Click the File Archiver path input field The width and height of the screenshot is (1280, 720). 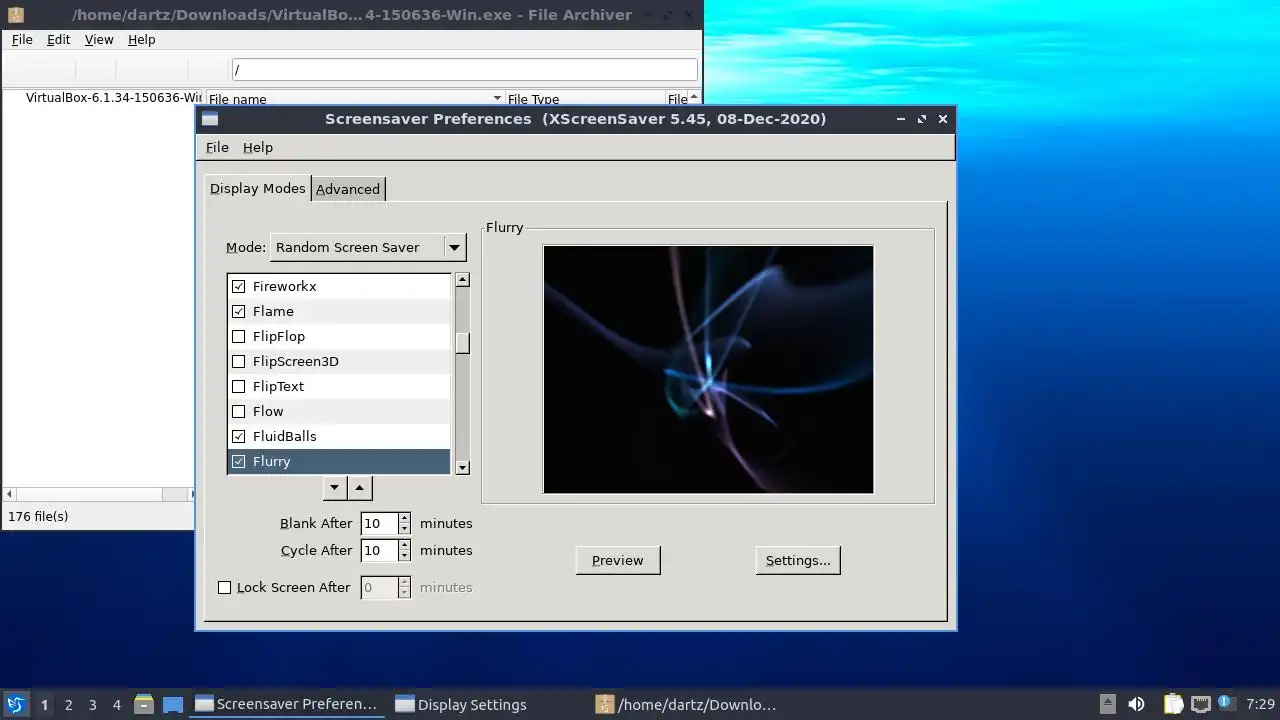(x=464, y=69)
